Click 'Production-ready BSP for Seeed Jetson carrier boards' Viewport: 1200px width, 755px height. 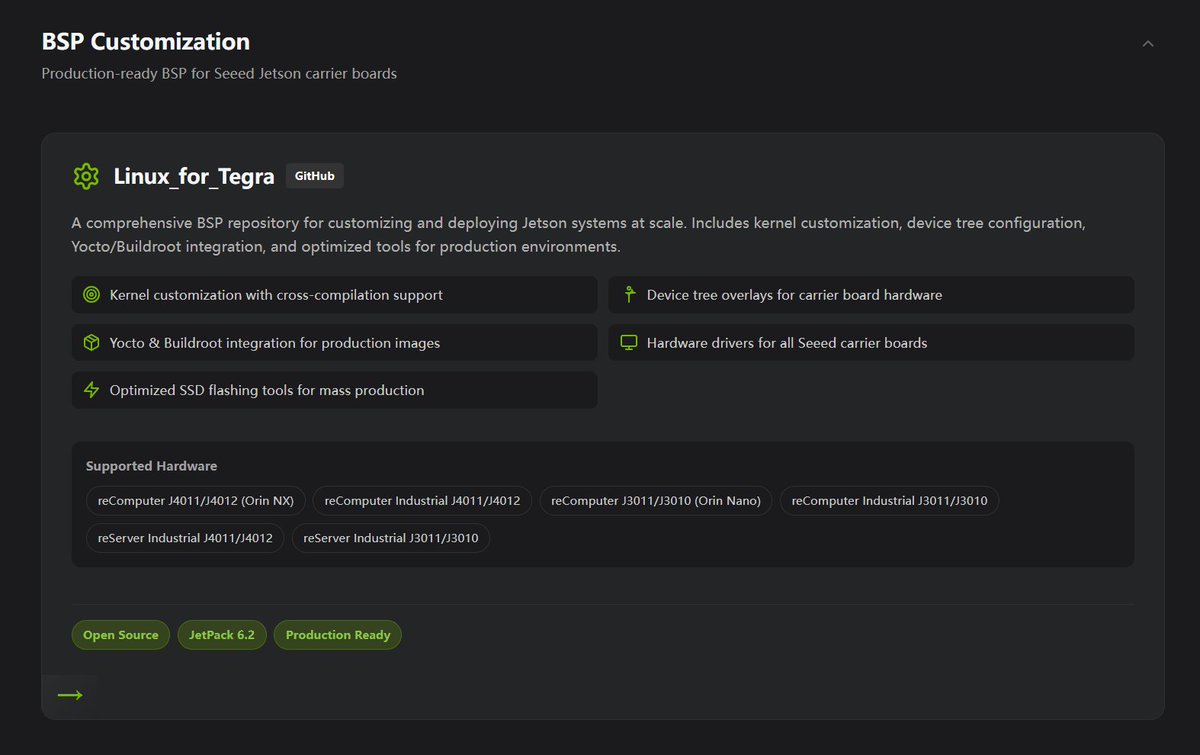tap(219, 73)
